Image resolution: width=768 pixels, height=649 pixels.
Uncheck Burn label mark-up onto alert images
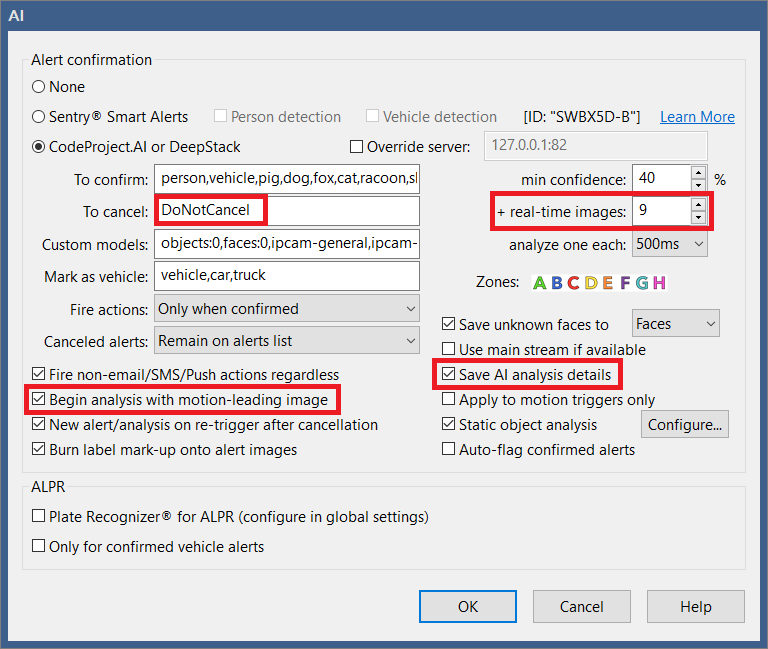pos(40,450)
